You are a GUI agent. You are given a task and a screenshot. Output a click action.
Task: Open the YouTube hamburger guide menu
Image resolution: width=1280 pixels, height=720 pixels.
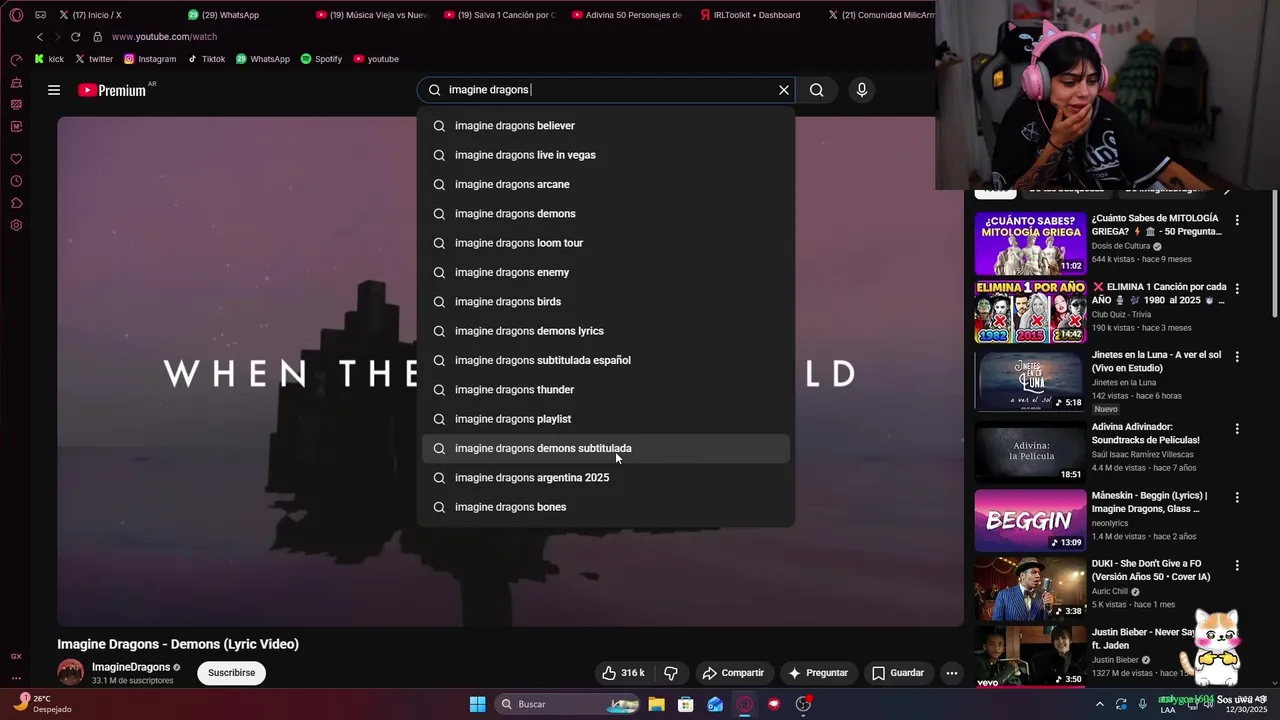pos(54,90)
